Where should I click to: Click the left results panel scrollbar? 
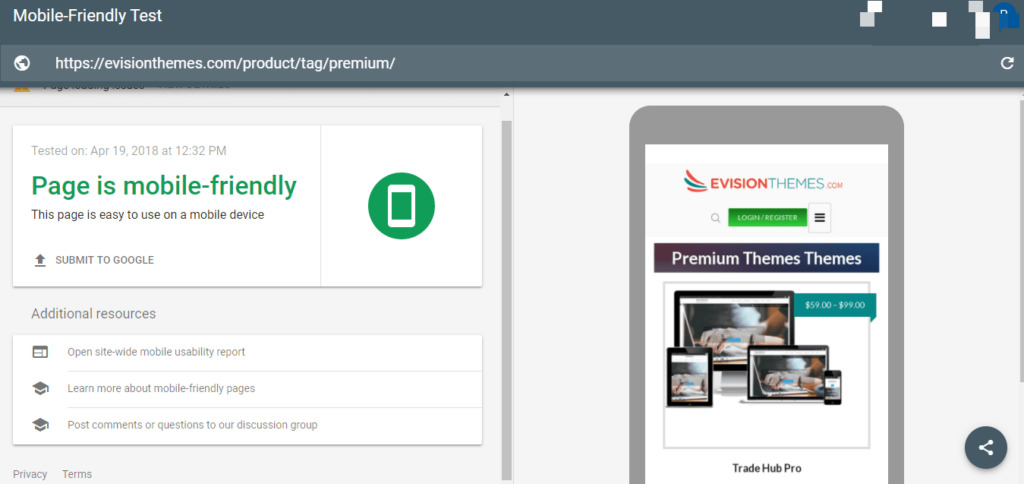(507, 299)
